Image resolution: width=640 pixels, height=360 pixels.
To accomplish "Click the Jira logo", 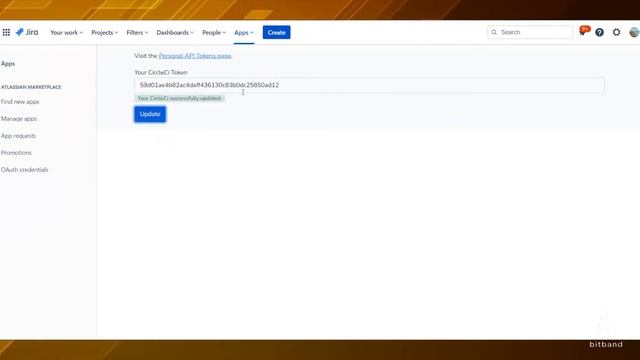I will click(27, 32).
